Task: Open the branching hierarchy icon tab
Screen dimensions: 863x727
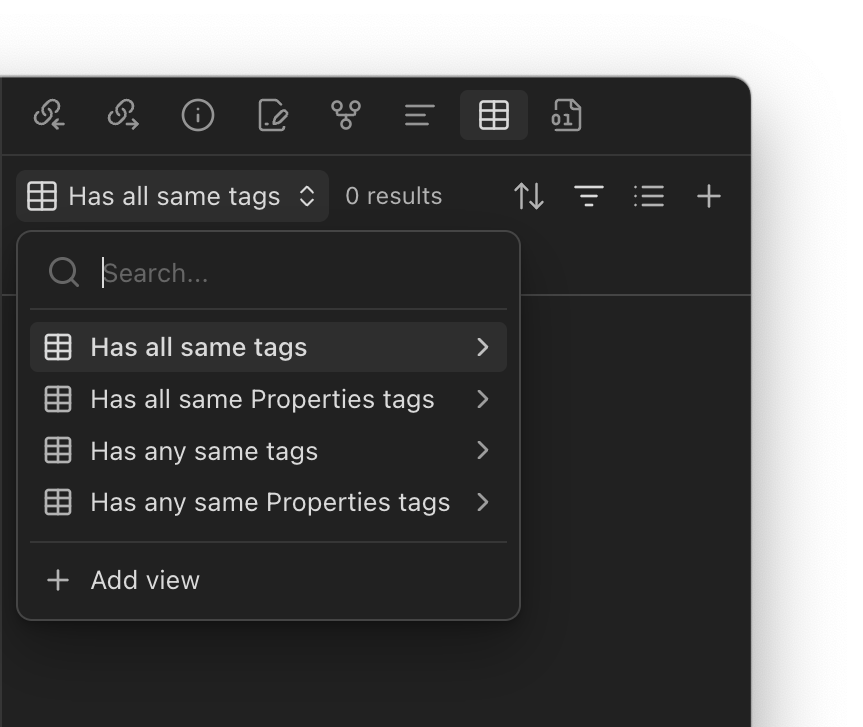Action: 346,116
